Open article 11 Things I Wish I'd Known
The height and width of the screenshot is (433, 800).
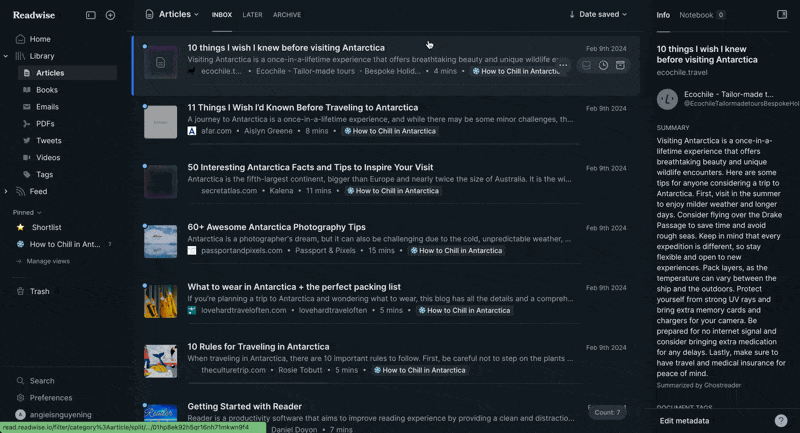click(x=303, y=108)
